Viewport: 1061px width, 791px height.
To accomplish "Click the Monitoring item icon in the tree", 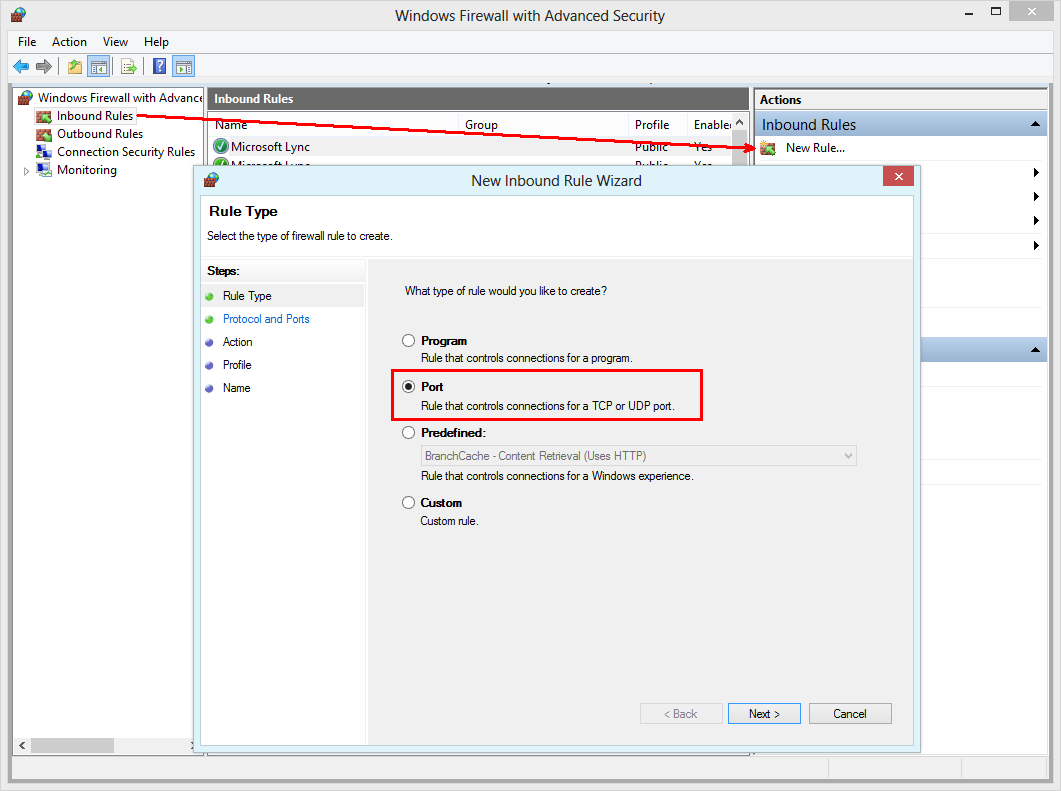I will [43, 170].
